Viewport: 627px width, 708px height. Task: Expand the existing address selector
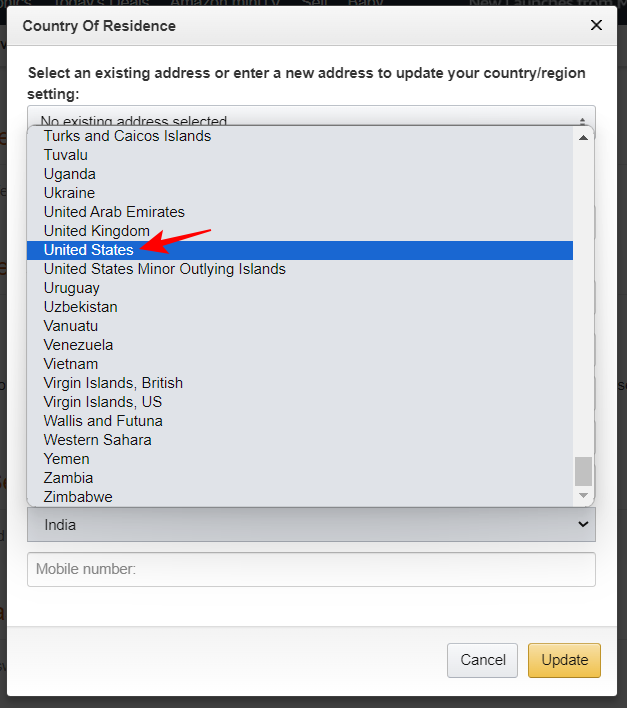311,118
